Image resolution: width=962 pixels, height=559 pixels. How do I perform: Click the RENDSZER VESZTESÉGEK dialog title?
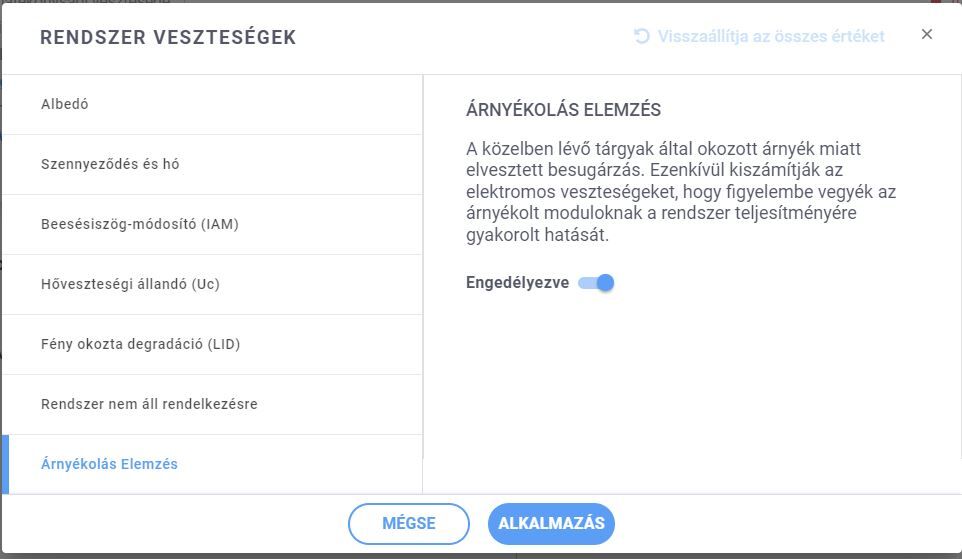point(168,37)
